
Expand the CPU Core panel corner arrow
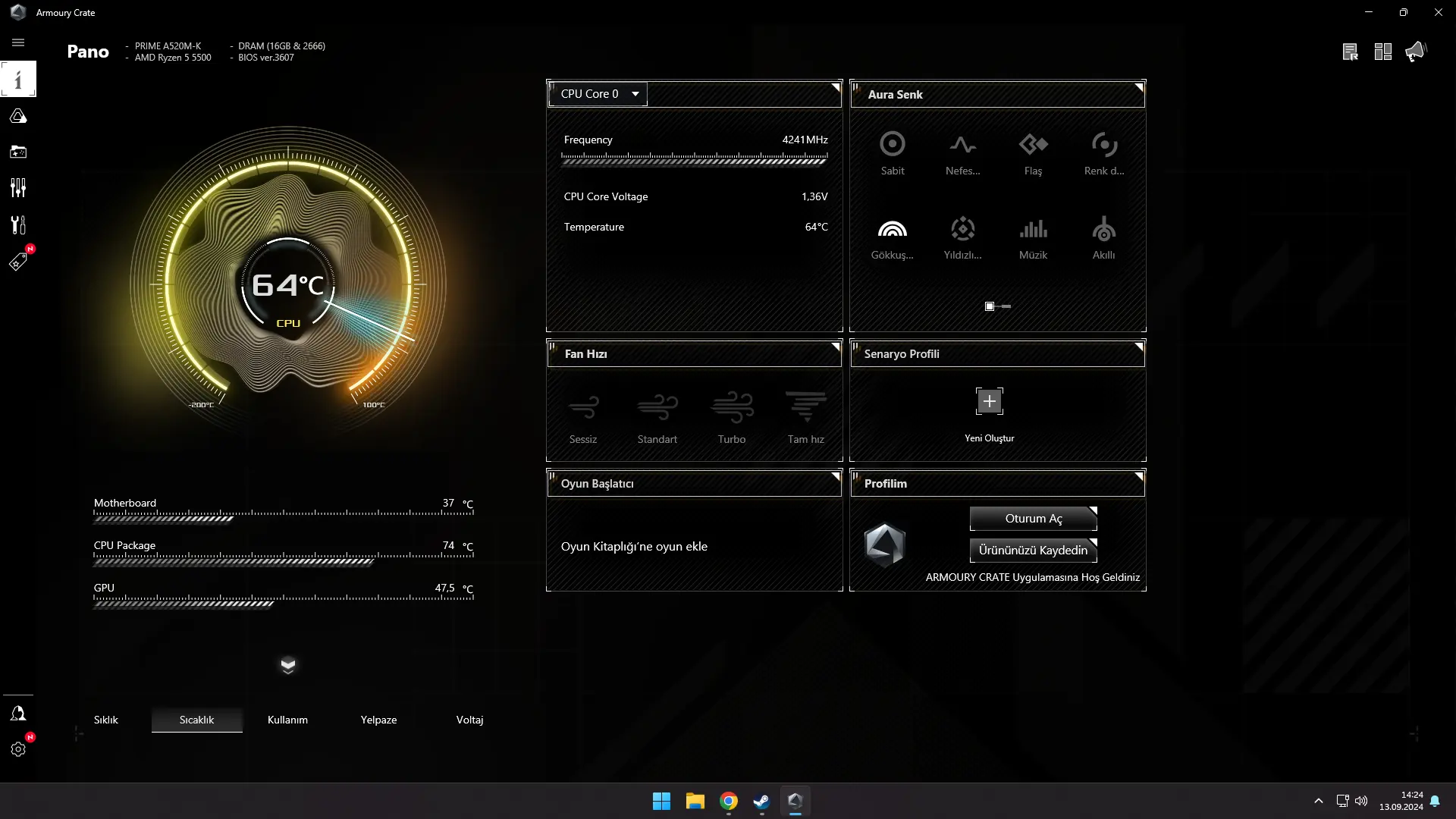[x=836, y=87]
